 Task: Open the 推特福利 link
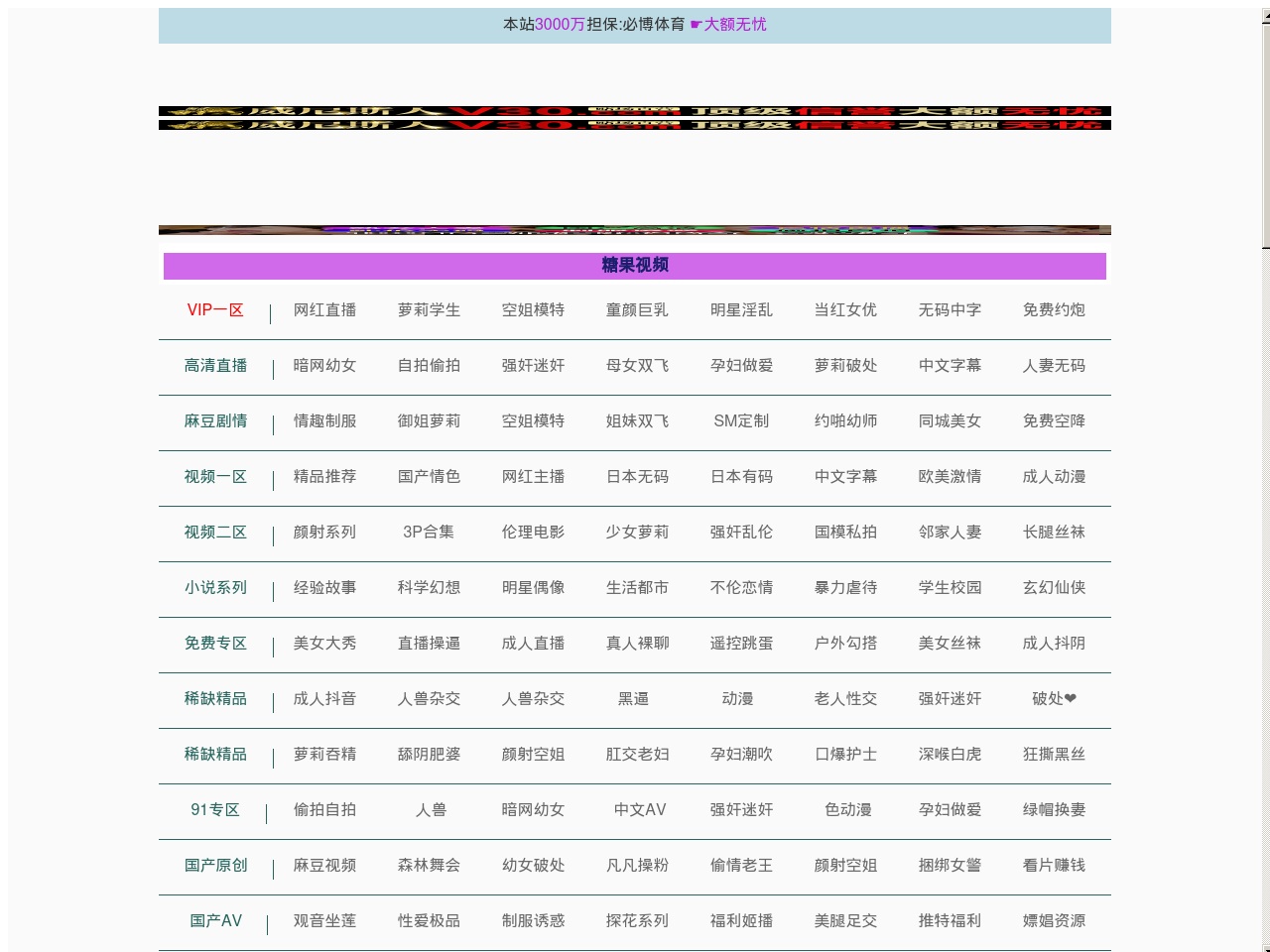[x=950, y=921]
